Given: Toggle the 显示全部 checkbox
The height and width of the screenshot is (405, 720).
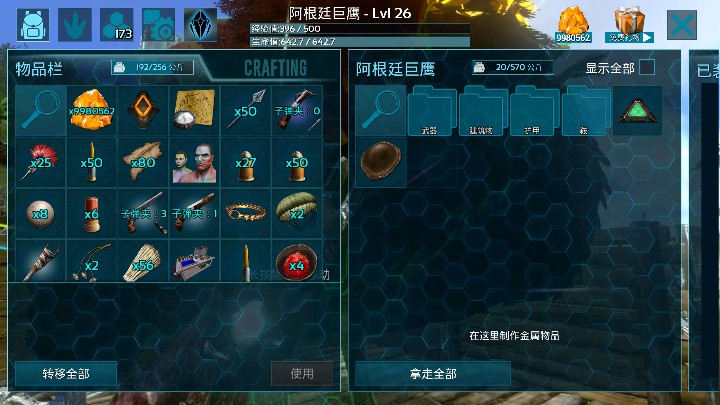Looking at the screenshot, I should [647, 68].
